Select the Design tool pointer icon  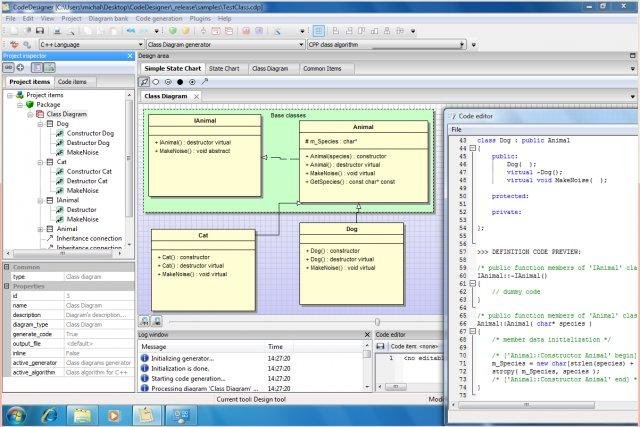[144, 82]
